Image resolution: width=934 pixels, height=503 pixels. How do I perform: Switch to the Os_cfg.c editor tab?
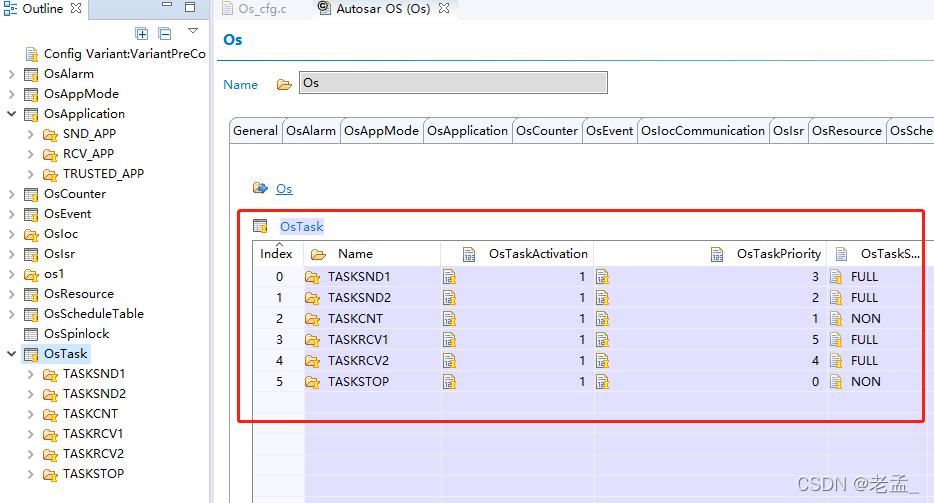[254, 9]
